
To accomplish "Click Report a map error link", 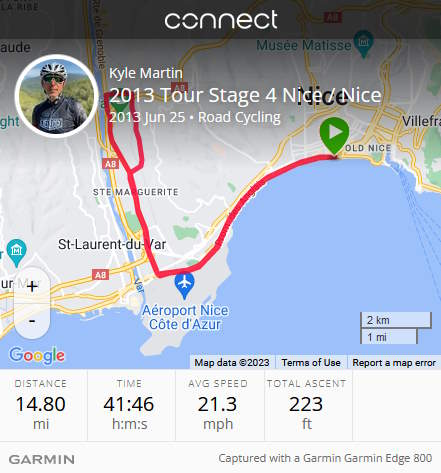I will tap(394, 362).
